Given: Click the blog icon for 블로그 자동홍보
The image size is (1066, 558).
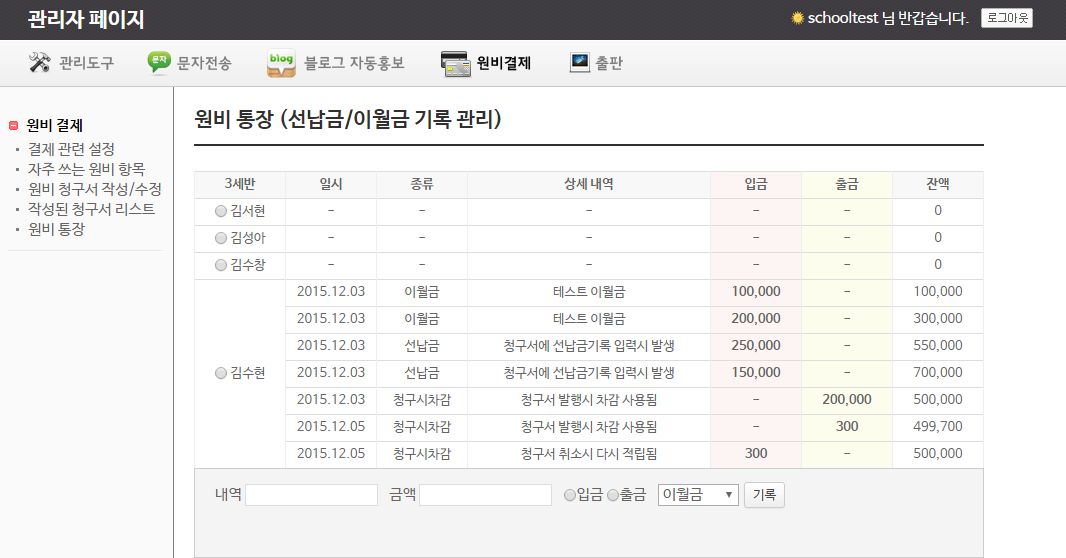Looking at the screenshot, I should coord(281,63).
